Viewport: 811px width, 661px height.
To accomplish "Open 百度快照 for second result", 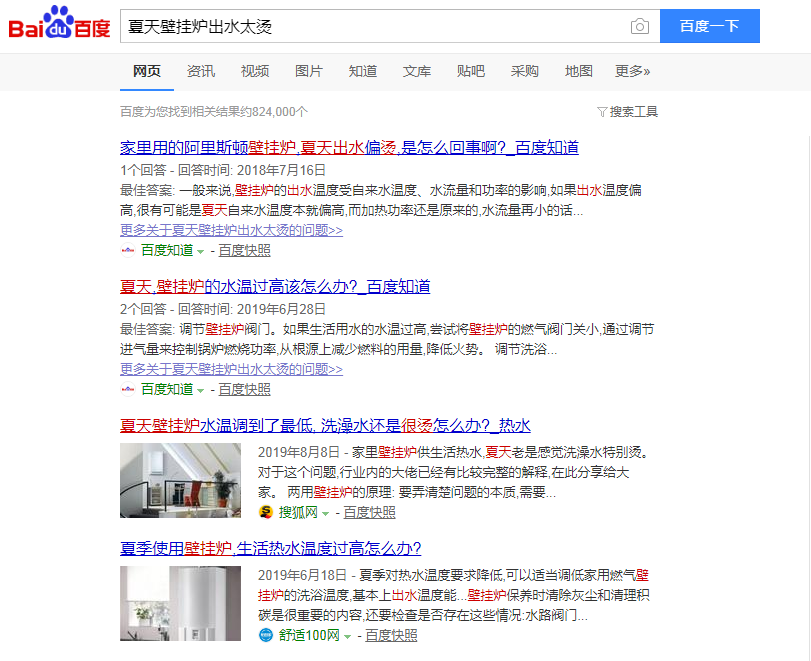I will coord(245,389).
